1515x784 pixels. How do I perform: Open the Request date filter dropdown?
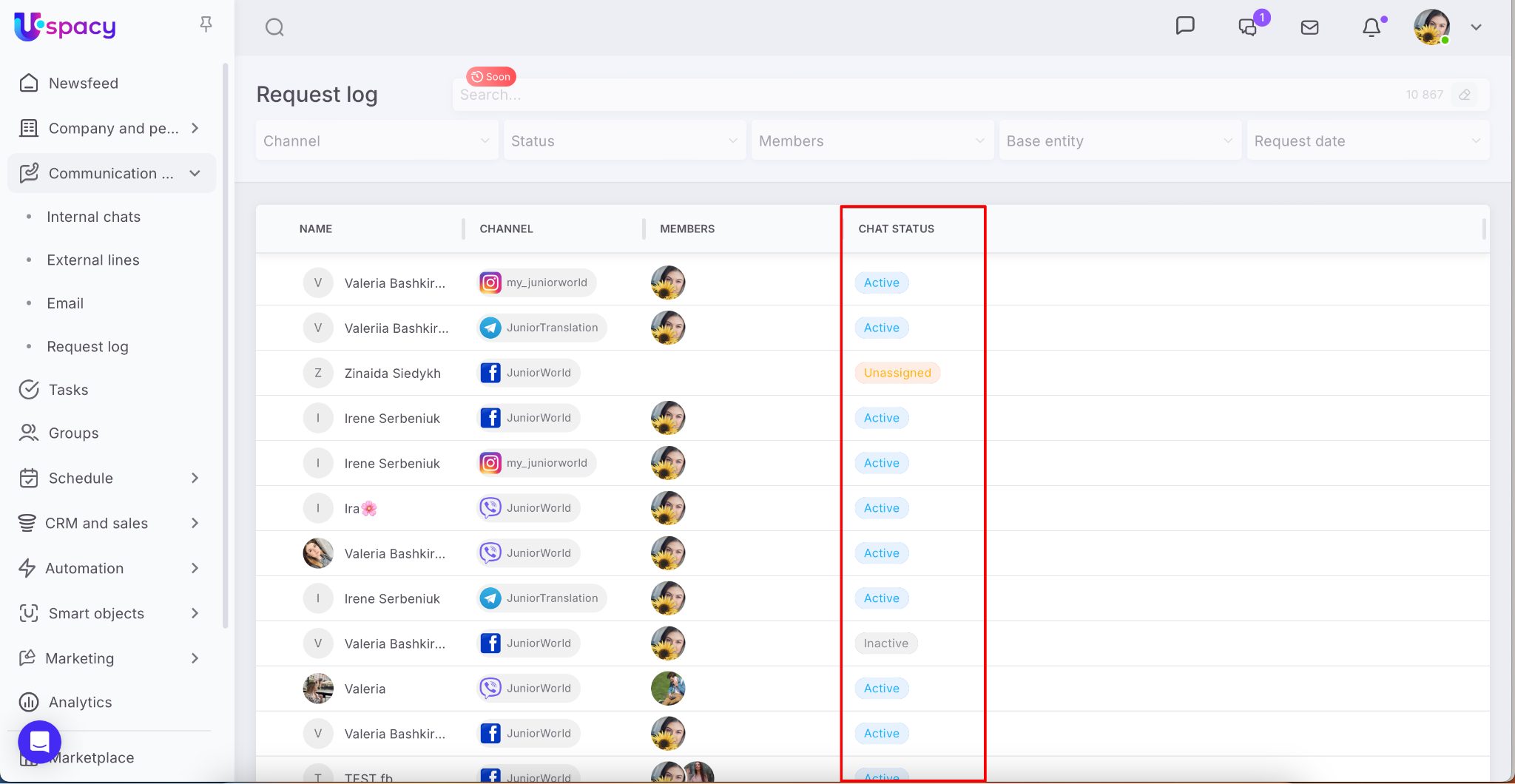[x=1367, y=141]
